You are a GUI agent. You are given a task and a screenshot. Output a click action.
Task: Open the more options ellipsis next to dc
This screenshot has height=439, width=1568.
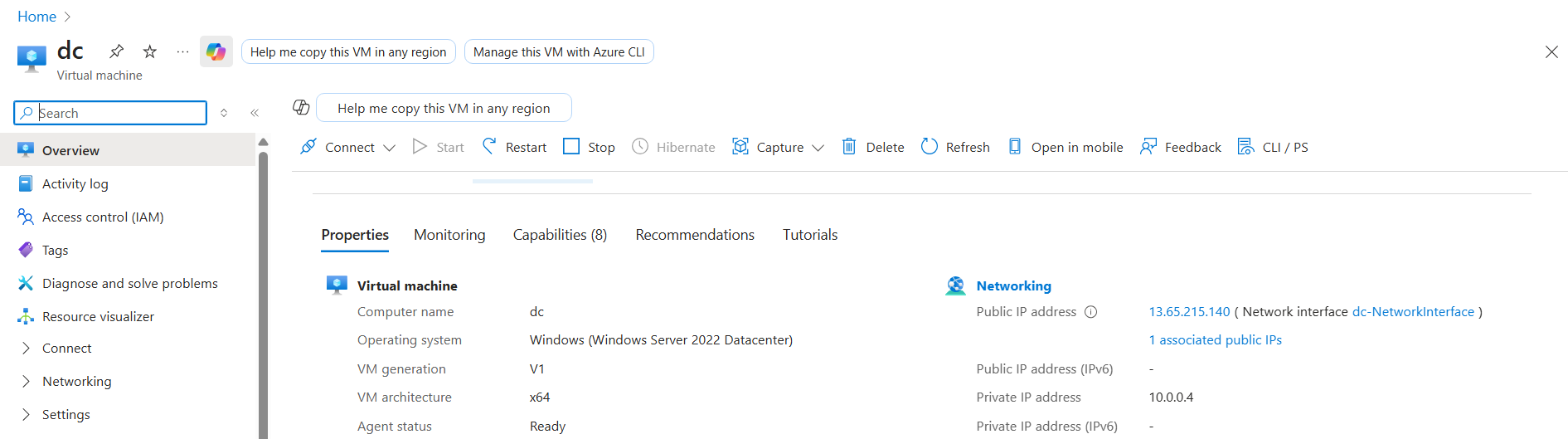point(182,51)
